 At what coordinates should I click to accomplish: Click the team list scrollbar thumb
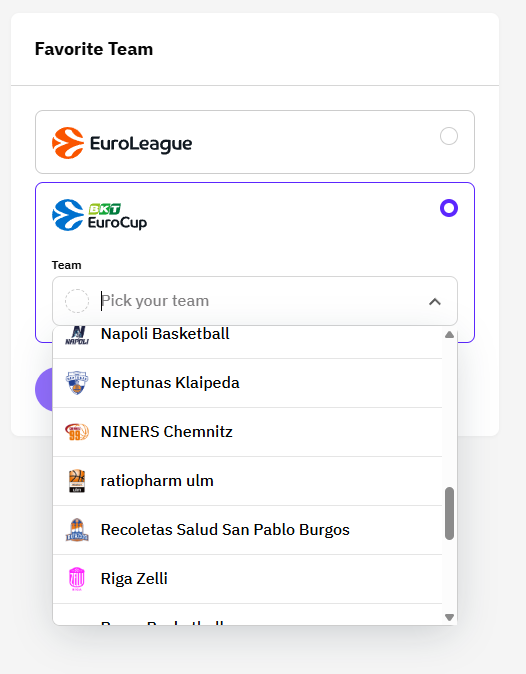tap(450, 513)
